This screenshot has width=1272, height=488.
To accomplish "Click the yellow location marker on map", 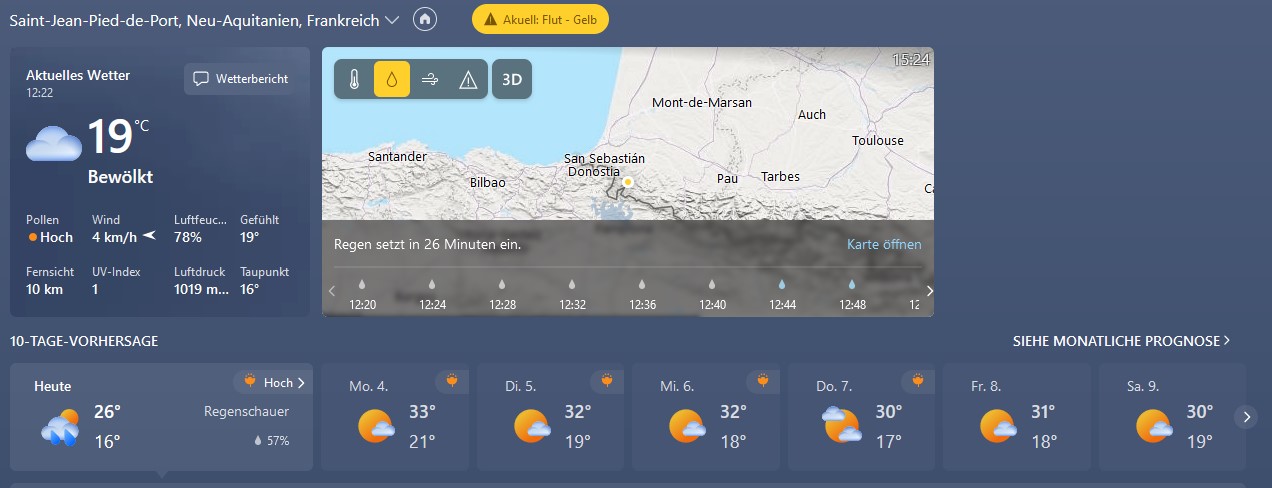I will coord(628,182).
